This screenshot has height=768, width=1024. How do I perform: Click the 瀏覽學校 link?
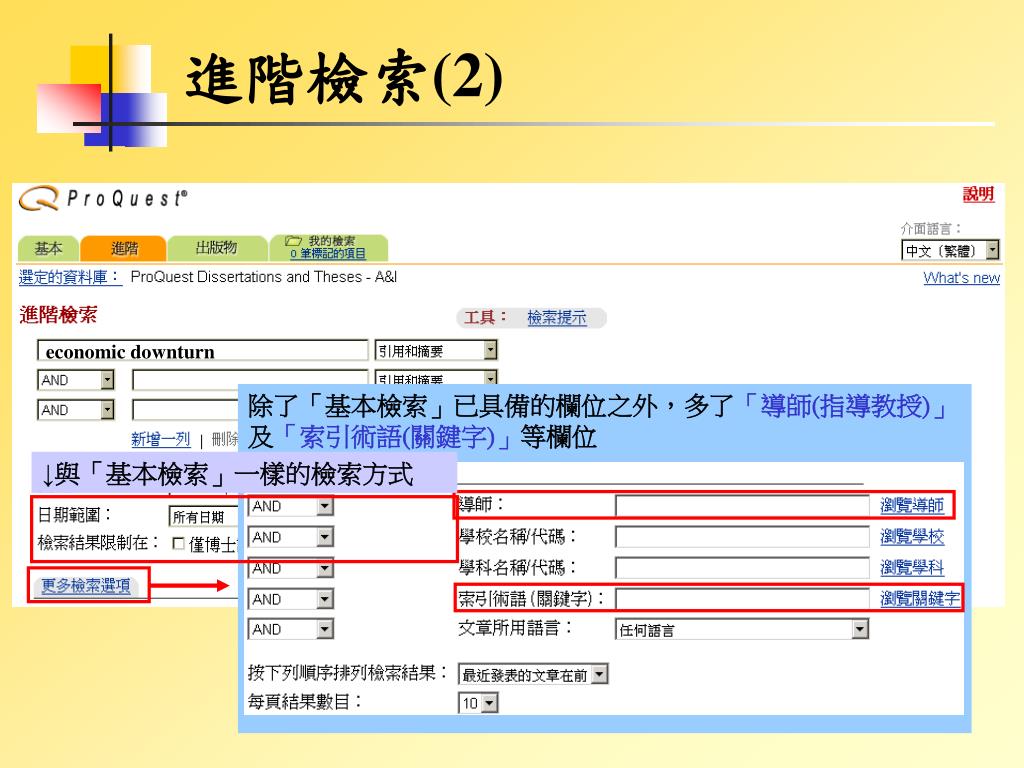point(912,536)
